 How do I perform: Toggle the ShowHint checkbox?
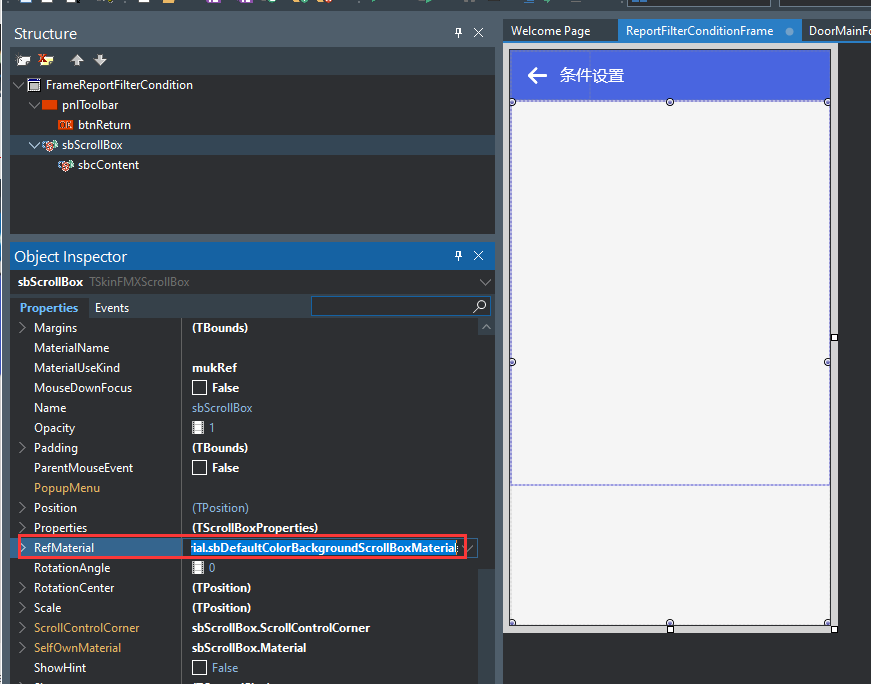199,667
